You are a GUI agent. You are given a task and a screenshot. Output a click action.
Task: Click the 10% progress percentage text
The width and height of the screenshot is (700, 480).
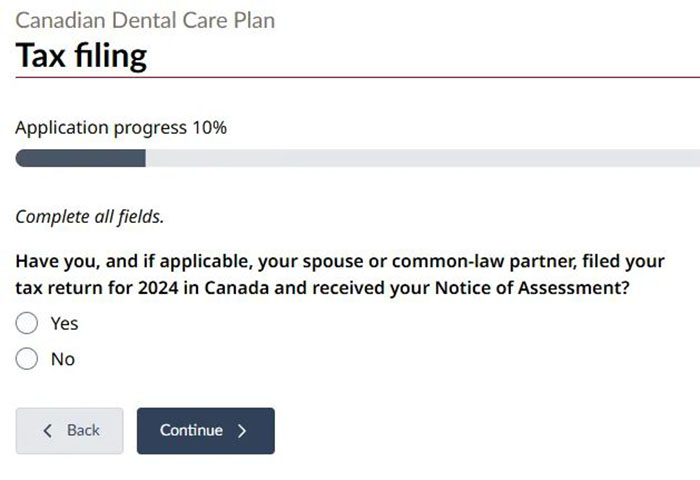point(209,127)
